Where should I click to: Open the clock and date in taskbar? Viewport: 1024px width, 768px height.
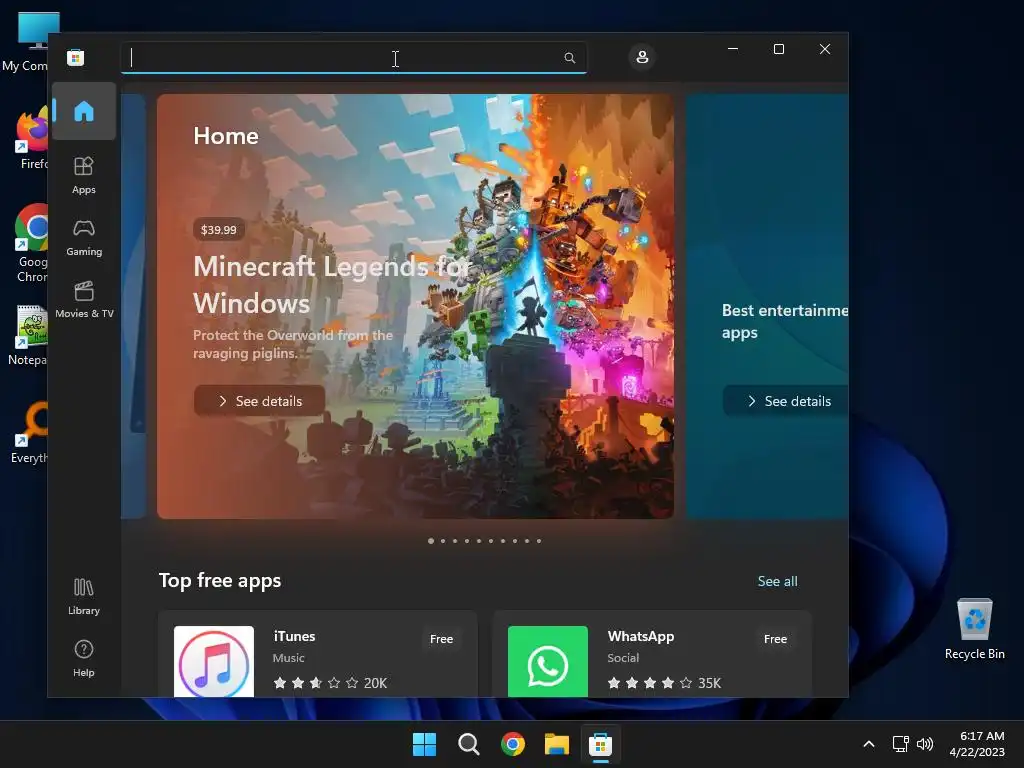[977, 744]
